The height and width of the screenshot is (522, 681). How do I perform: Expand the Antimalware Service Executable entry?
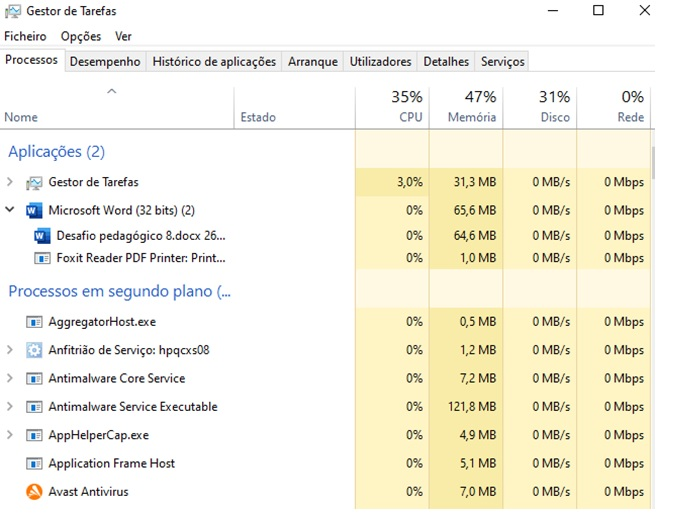(x=10, y=407)
